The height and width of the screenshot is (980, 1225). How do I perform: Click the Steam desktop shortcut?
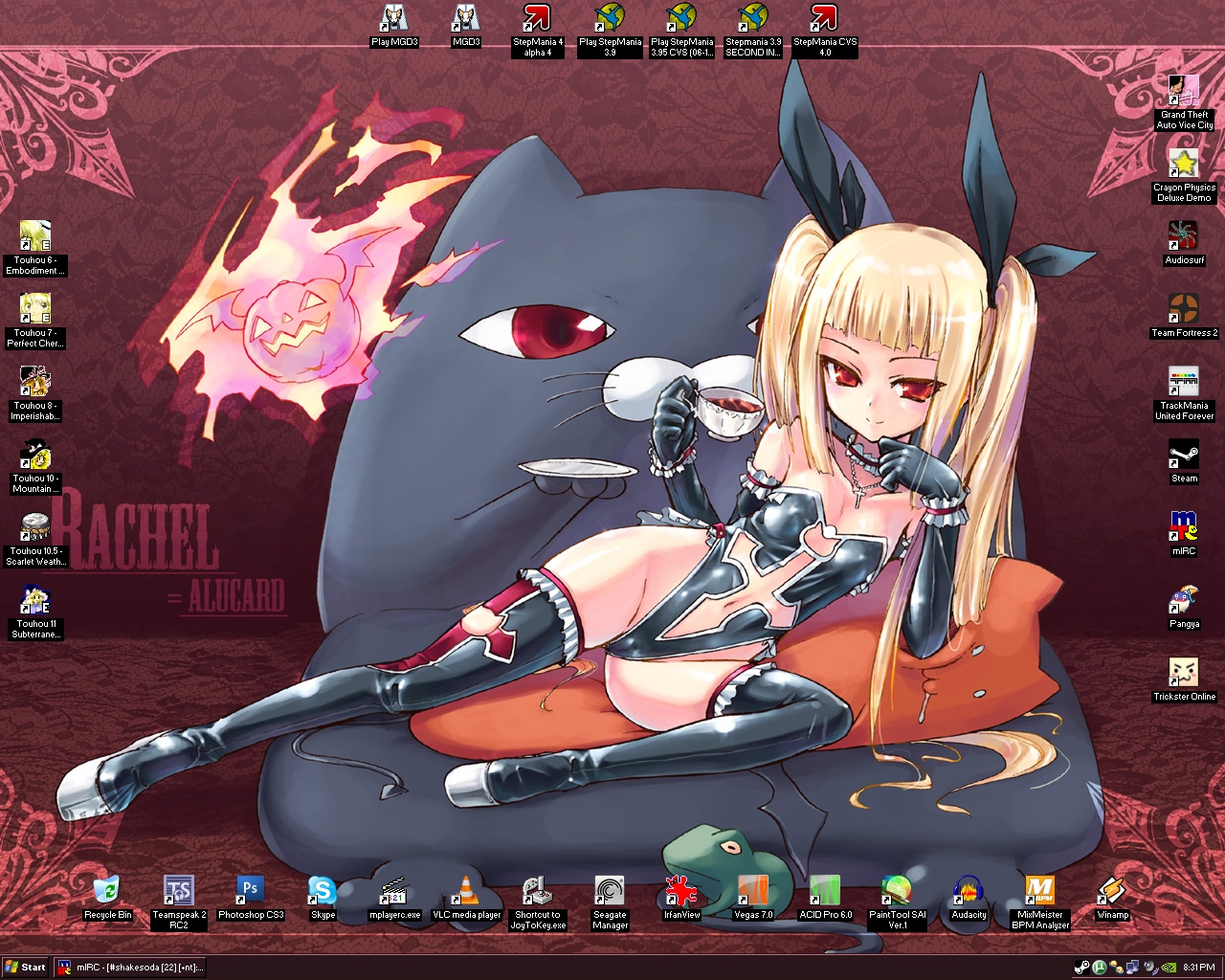click(1184, 455)
